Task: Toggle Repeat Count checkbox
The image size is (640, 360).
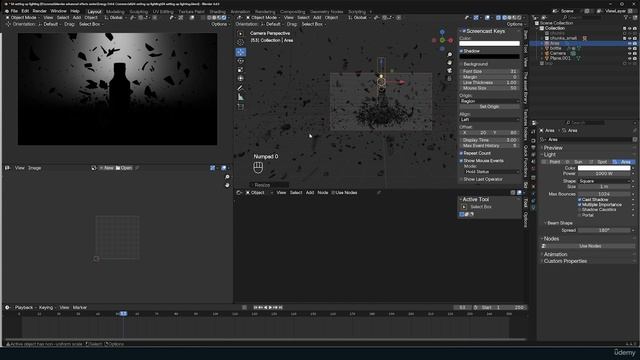Action: pyautogui.click(x=461, y=153)
